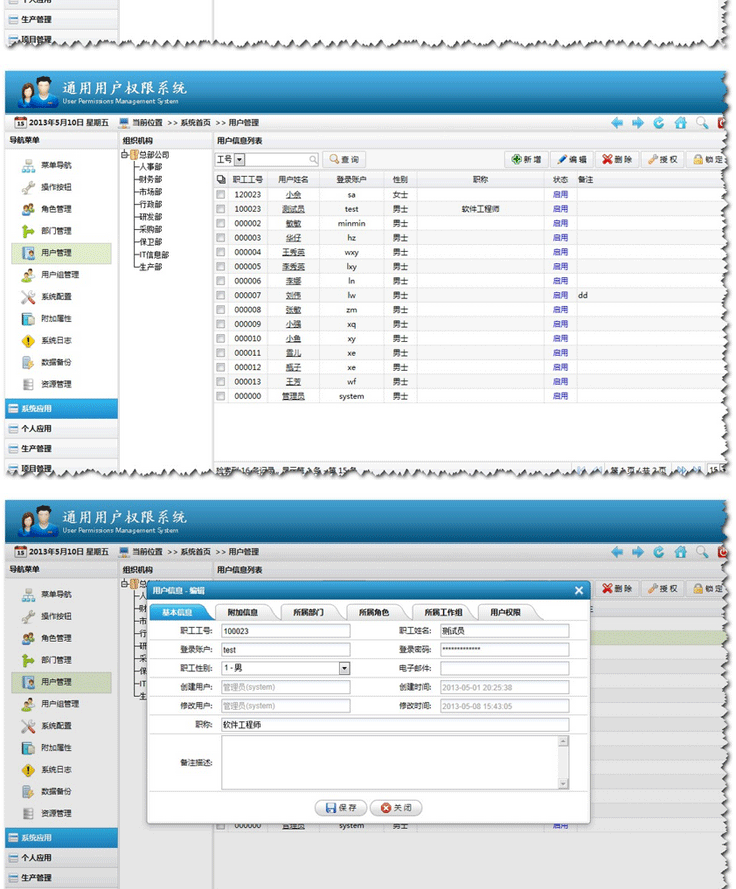Select 研发部 in the organization tree
This screenshot has height=889, width=736.
point(151,217)
